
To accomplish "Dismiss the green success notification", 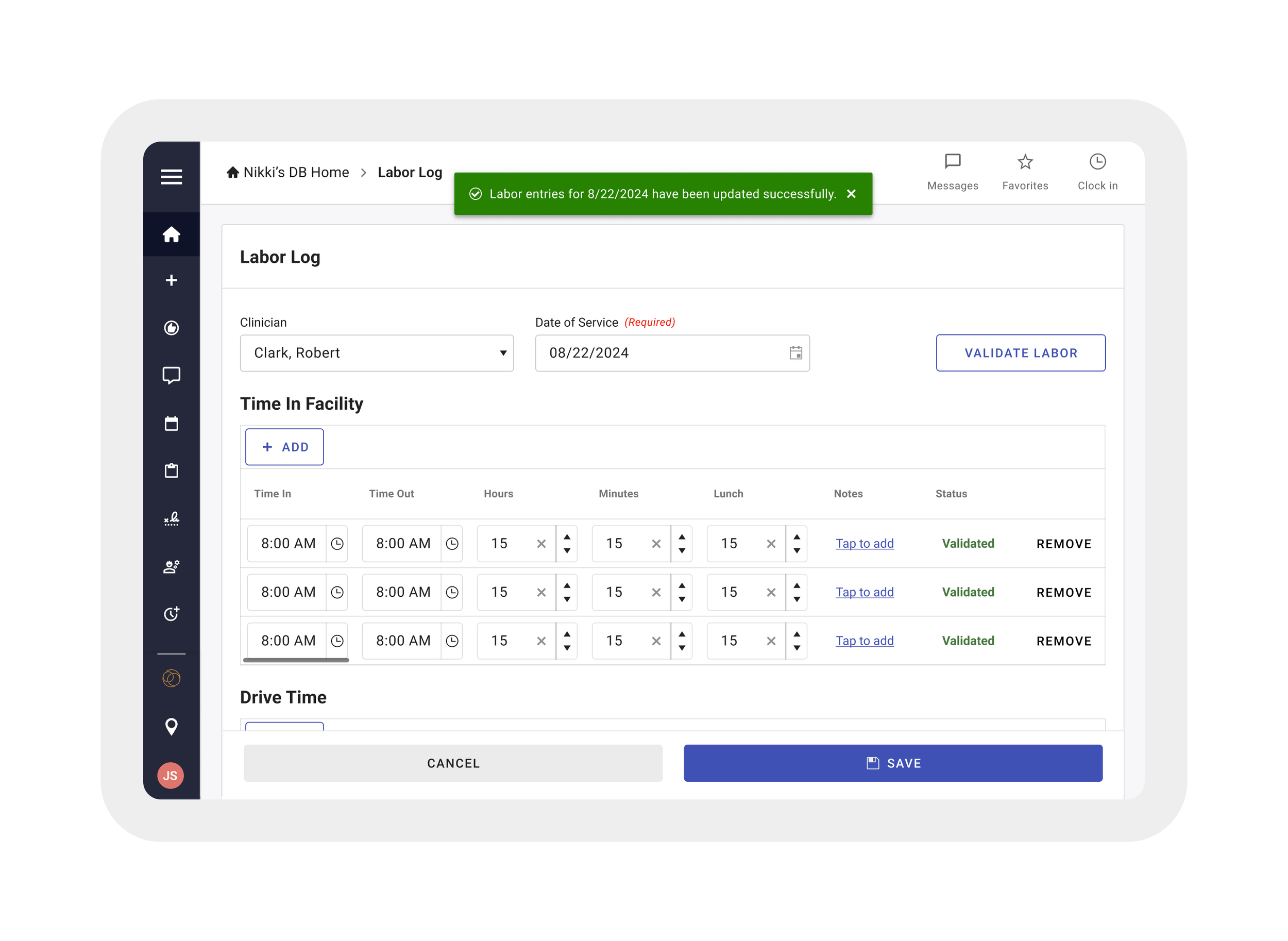I will [x=851, y=194].
